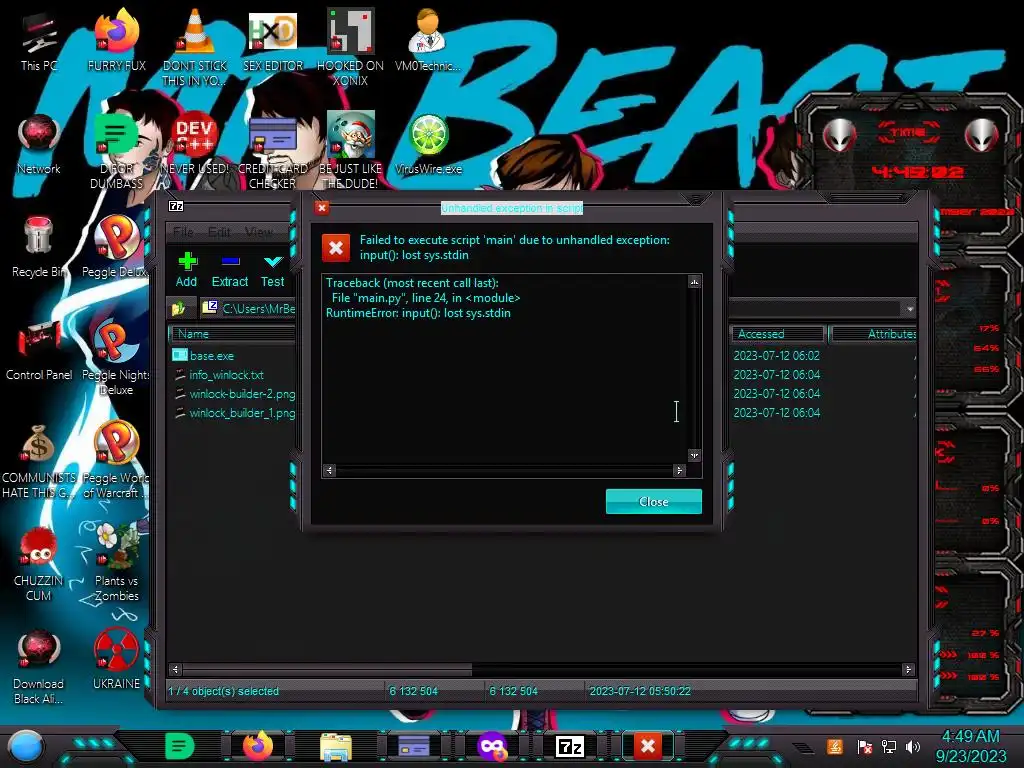Viewport: 1024px width, 768px height.
Task: Open the taskbar clock 4:49 AM
Action: [x=970, y=746]
